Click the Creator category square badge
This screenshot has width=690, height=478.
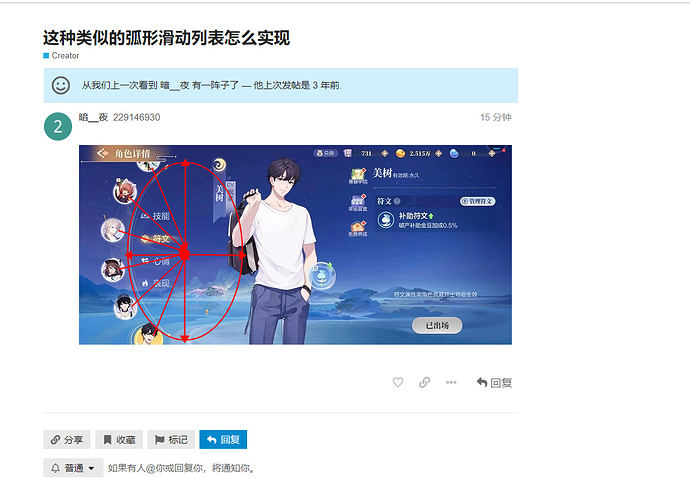click(46, 55)
